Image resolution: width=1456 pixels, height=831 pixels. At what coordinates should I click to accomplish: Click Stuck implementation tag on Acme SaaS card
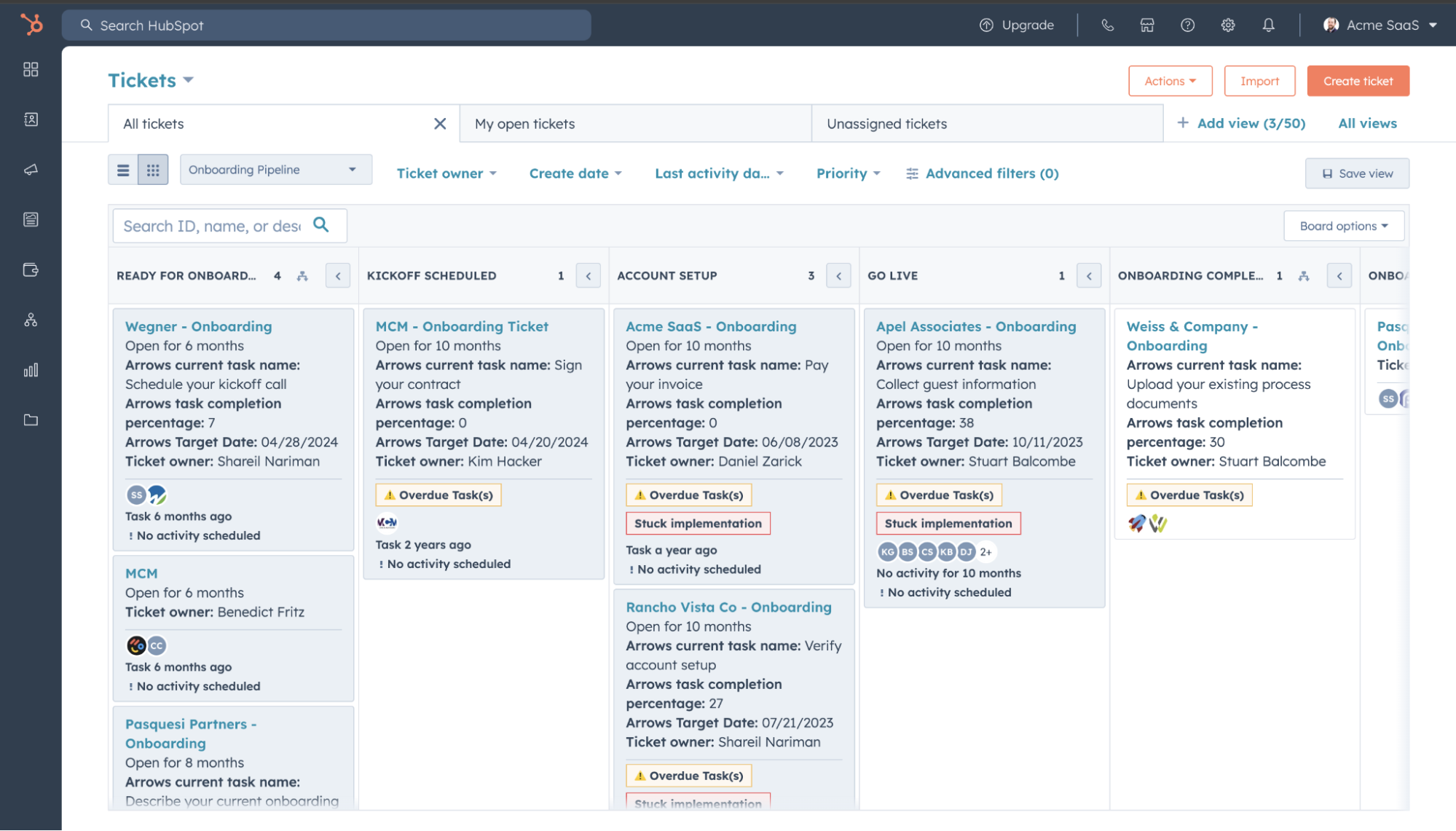pos(698,524)
